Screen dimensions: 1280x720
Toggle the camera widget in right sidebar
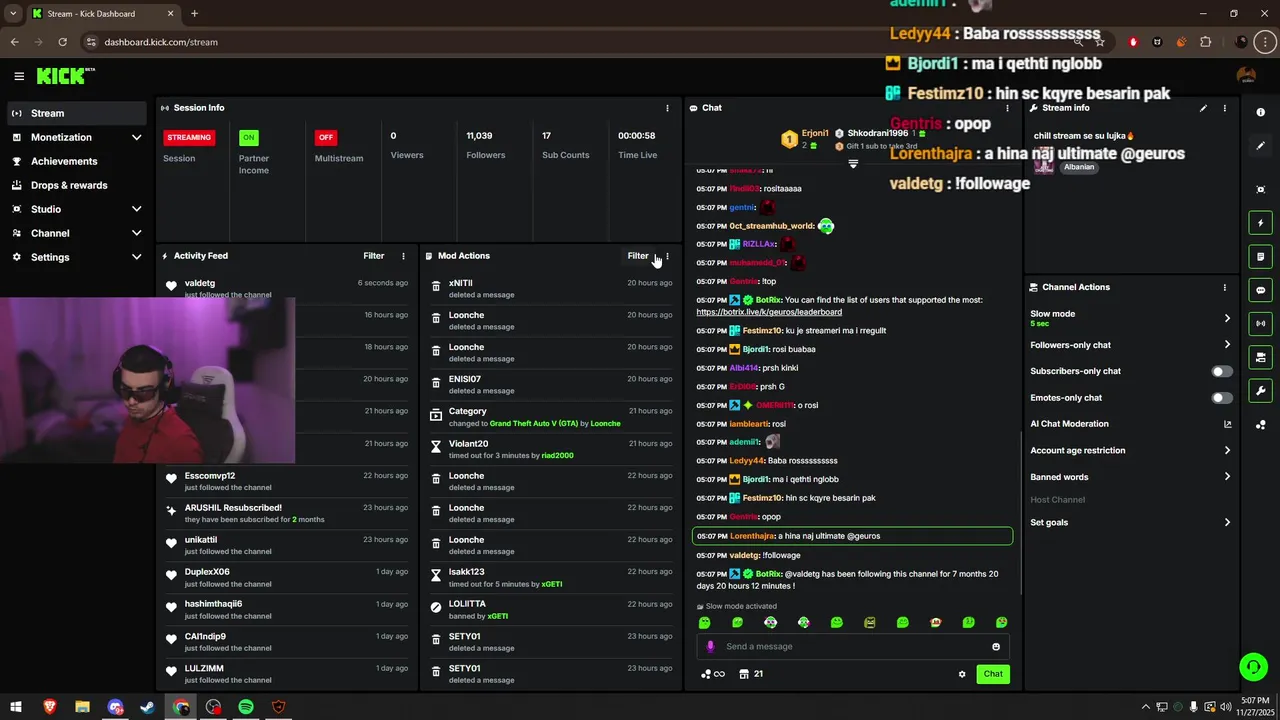click(1261, 357)
